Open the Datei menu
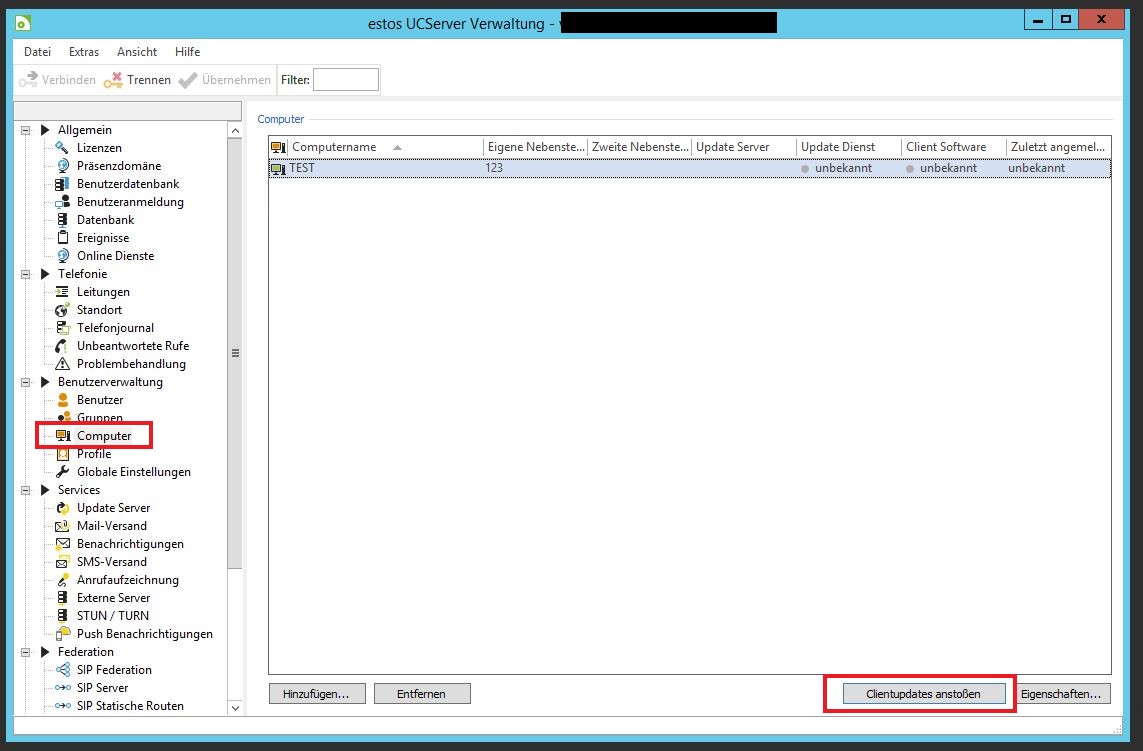 tap(37, 52)
